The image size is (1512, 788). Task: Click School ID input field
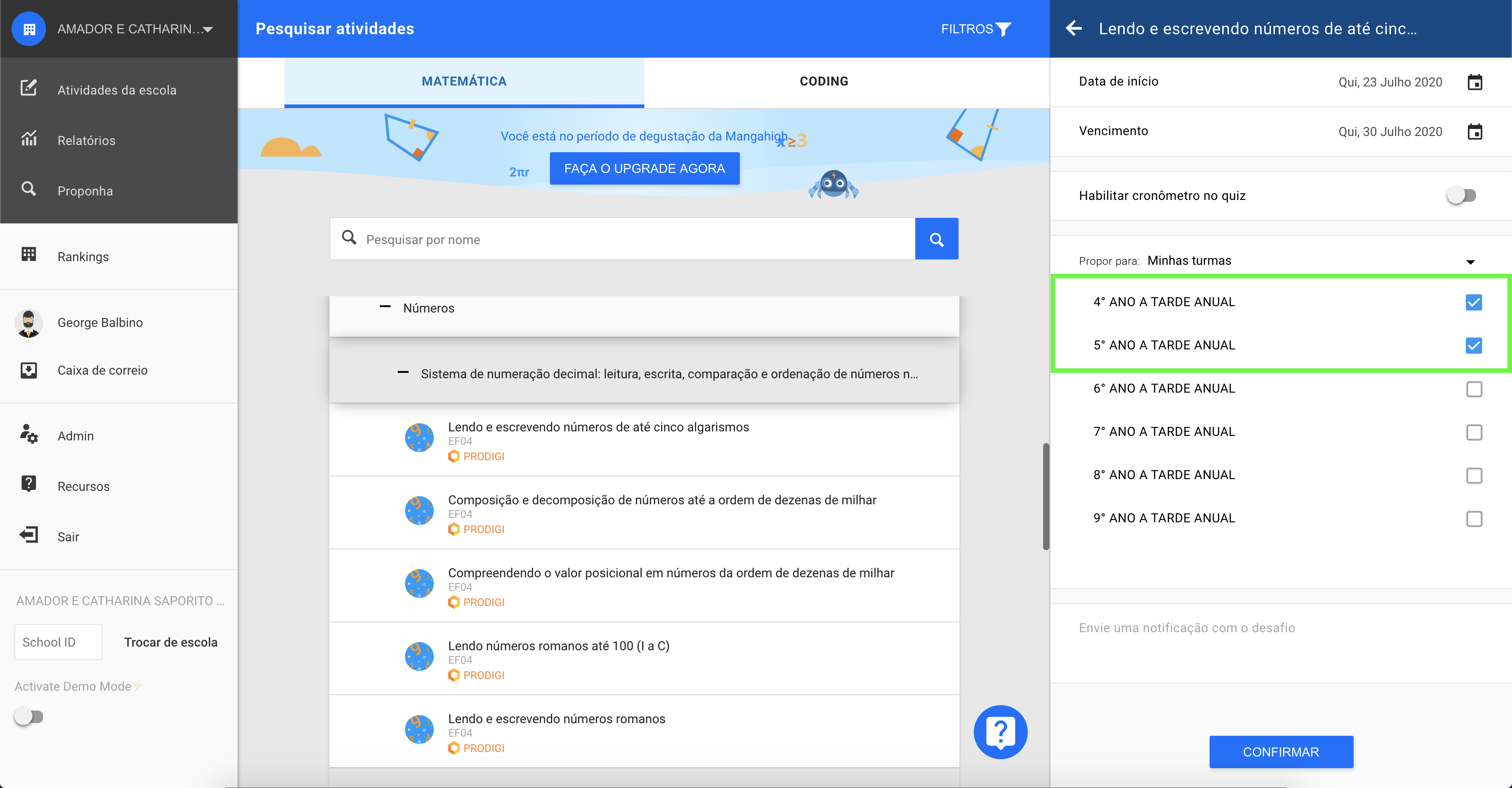click(x=58, y=642)
